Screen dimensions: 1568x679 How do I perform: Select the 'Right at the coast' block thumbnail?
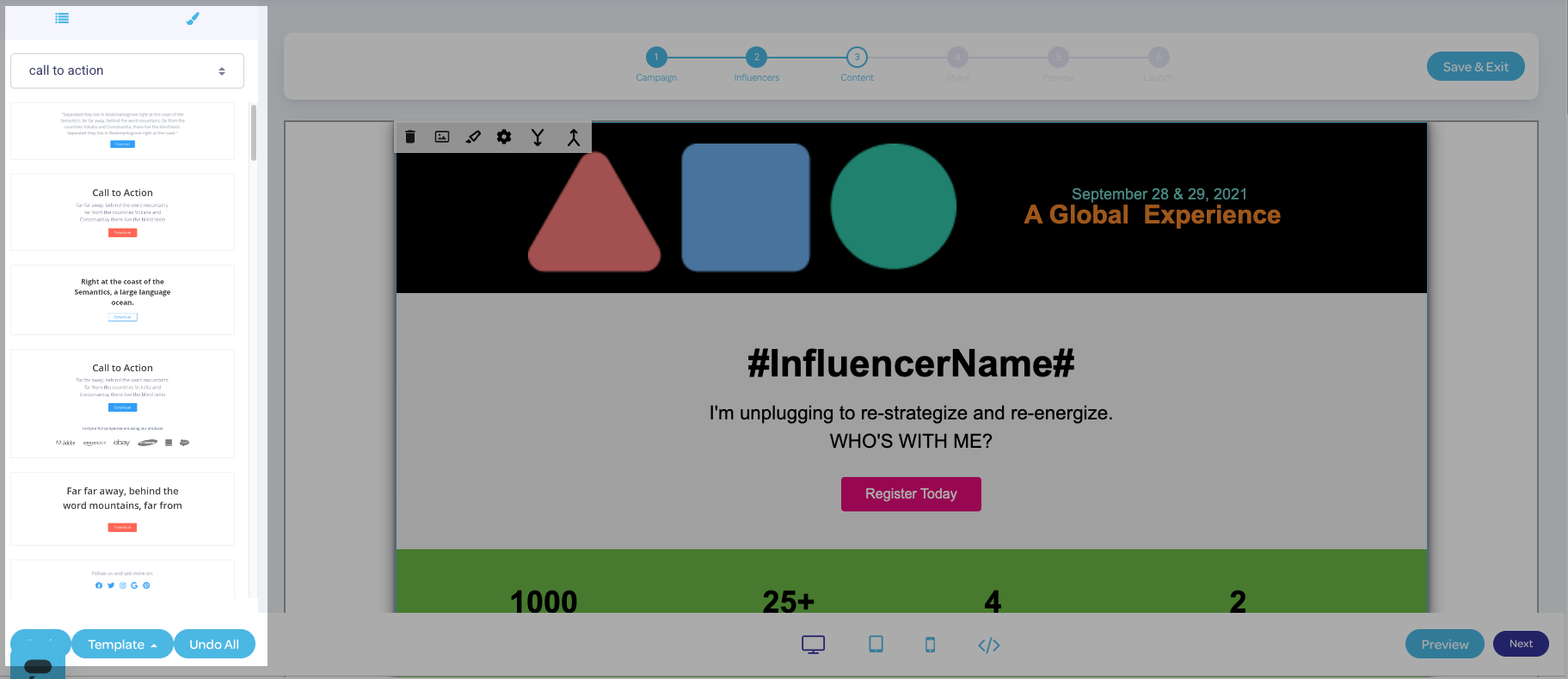[122, 299]
